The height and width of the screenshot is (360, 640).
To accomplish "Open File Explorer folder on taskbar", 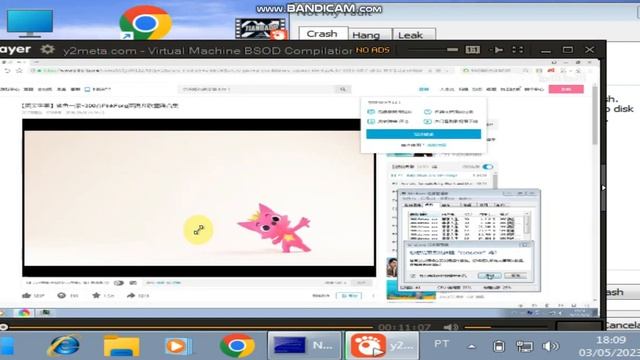I will pos(121,346).
